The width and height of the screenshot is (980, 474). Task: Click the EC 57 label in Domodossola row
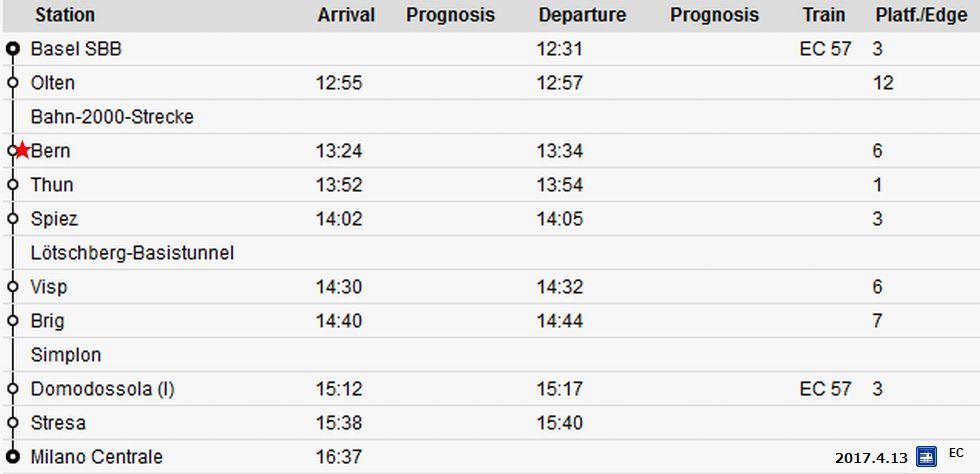click(x=825, y=389)
